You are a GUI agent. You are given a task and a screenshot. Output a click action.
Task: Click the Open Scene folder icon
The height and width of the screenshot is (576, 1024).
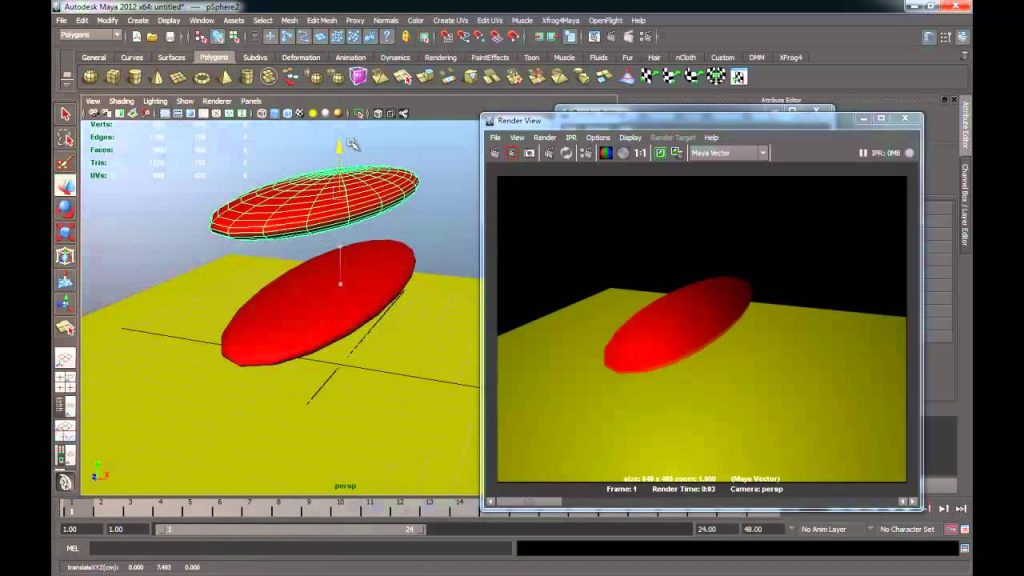pos(152,37)
